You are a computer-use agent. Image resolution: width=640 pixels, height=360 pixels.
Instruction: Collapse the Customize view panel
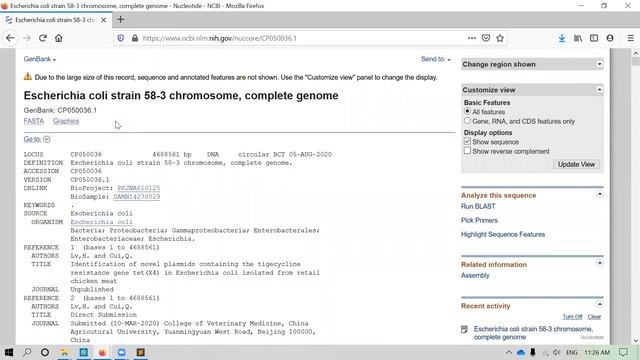pos(599,89)
